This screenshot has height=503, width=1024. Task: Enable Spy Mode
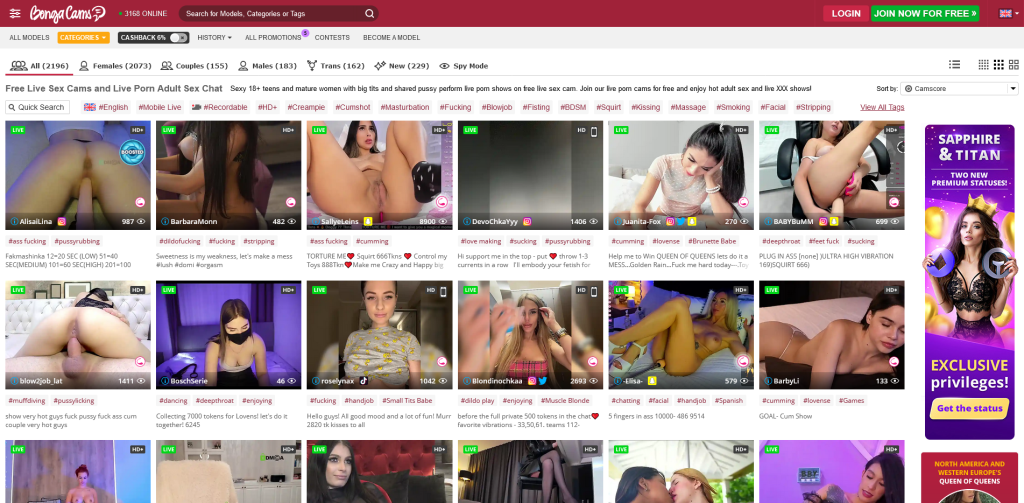click(464, 66)
